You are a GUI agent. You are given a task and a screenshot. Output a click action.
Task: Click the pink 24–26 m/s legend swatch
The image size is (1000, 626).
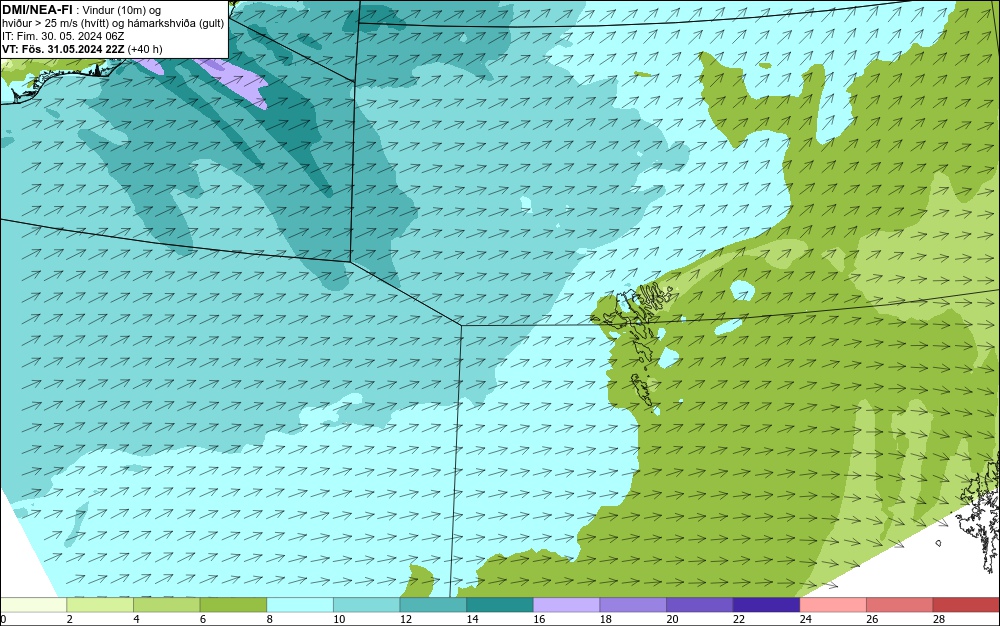click(x=833, y=605)
